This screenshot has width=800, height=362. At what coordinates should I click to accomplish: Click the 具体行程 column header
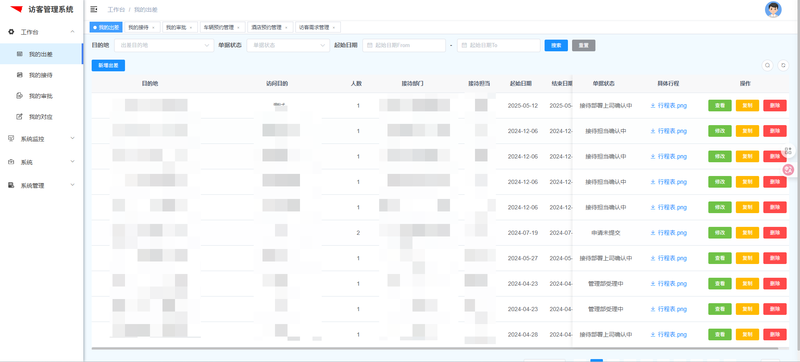(668, 84)
